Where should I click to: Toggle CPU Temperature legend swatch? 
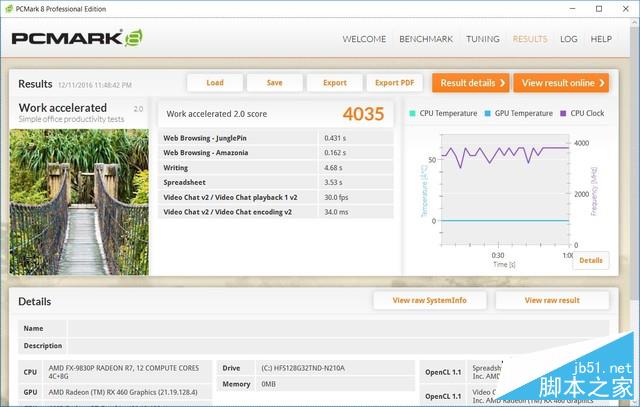coord(412,113)
